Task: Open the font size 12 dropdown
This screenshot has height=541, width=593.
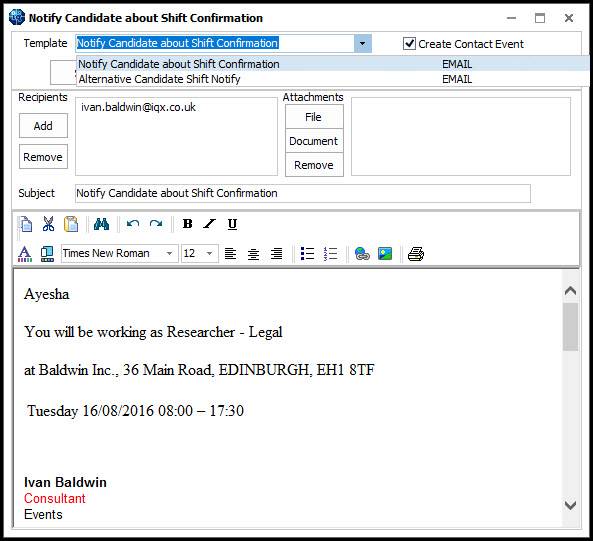Action: [x=210, y=253]
